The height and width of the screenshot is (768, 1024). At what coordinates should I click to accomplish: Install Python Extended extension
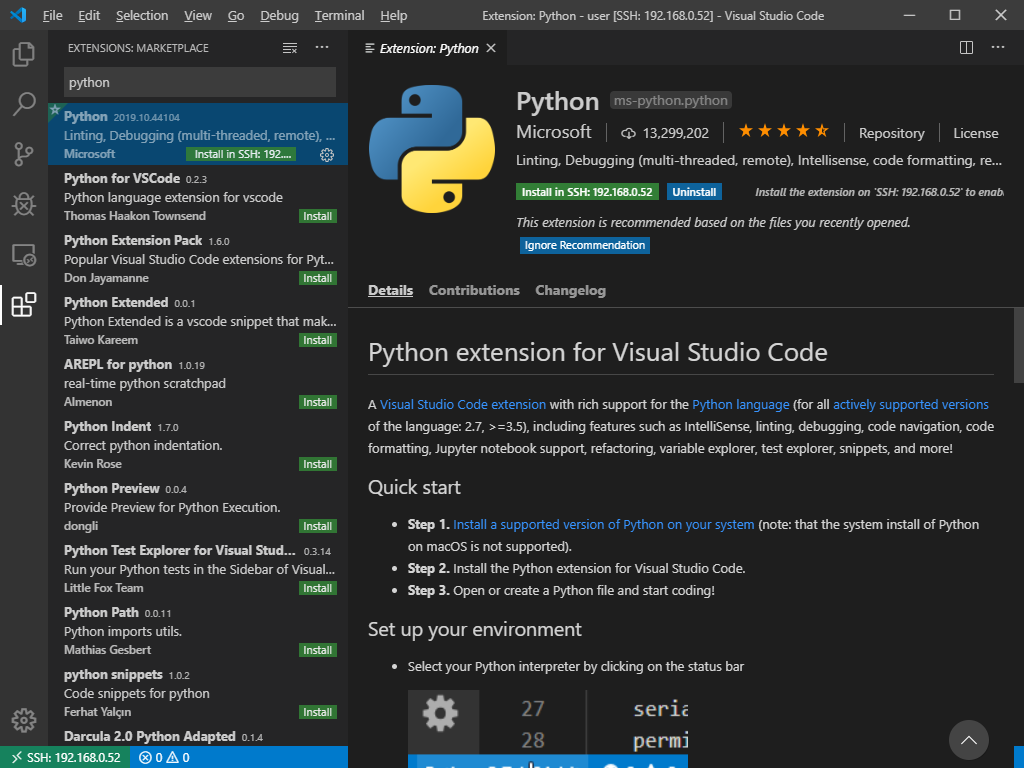pos(317,340)
